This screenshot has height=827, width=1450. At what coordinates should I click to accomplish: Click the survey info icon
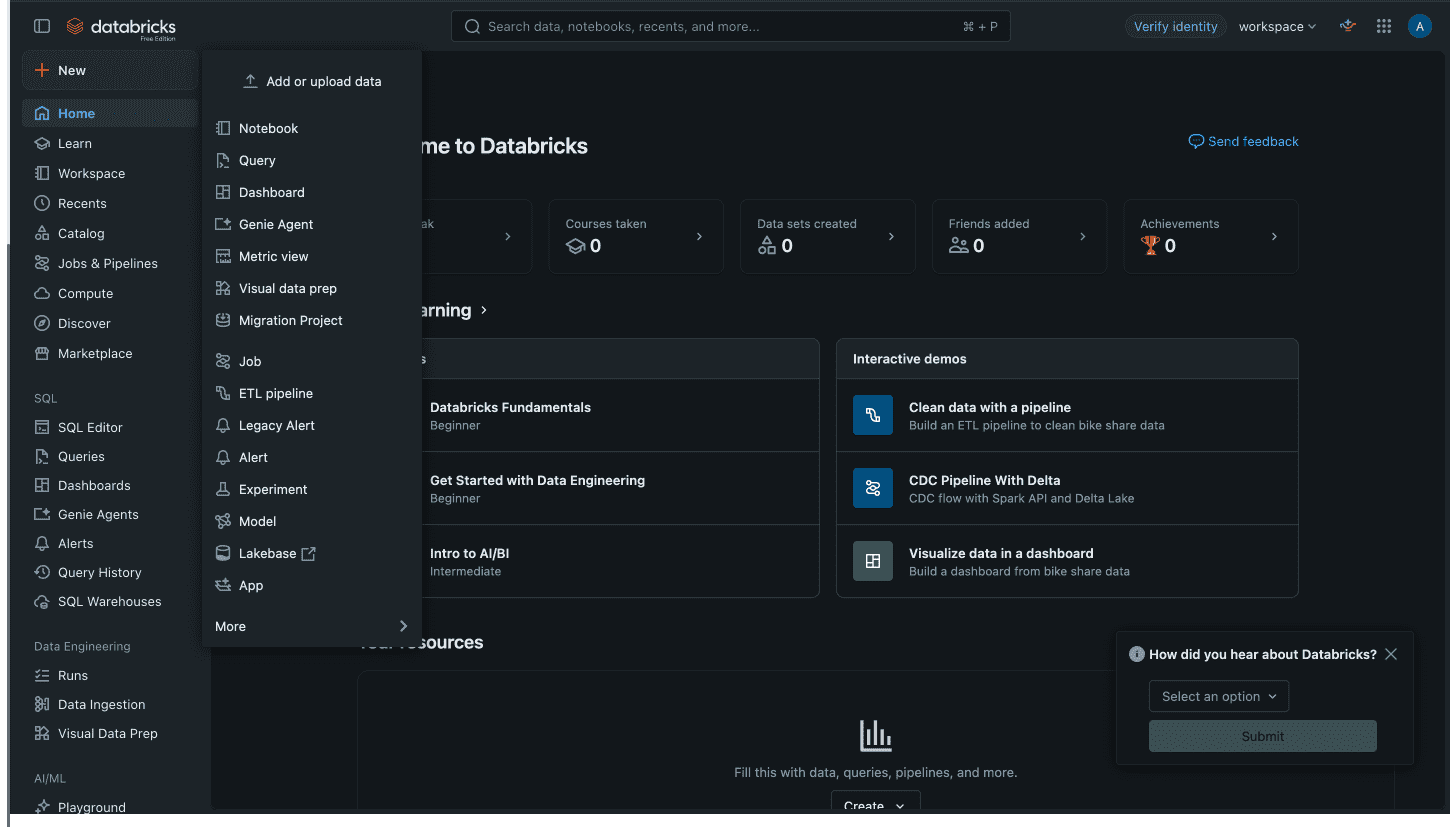1137,654
